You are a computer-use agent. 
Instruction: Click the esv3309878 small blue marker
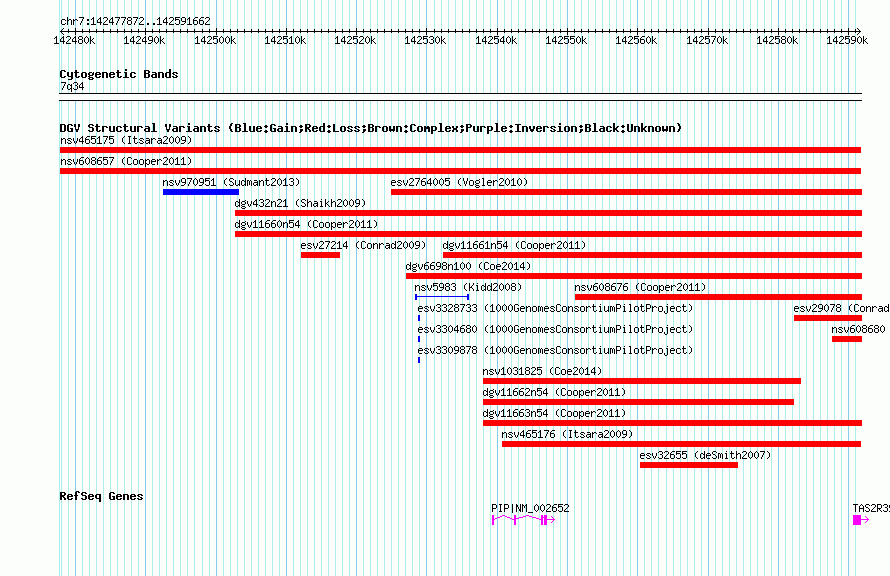pos(419,360)
